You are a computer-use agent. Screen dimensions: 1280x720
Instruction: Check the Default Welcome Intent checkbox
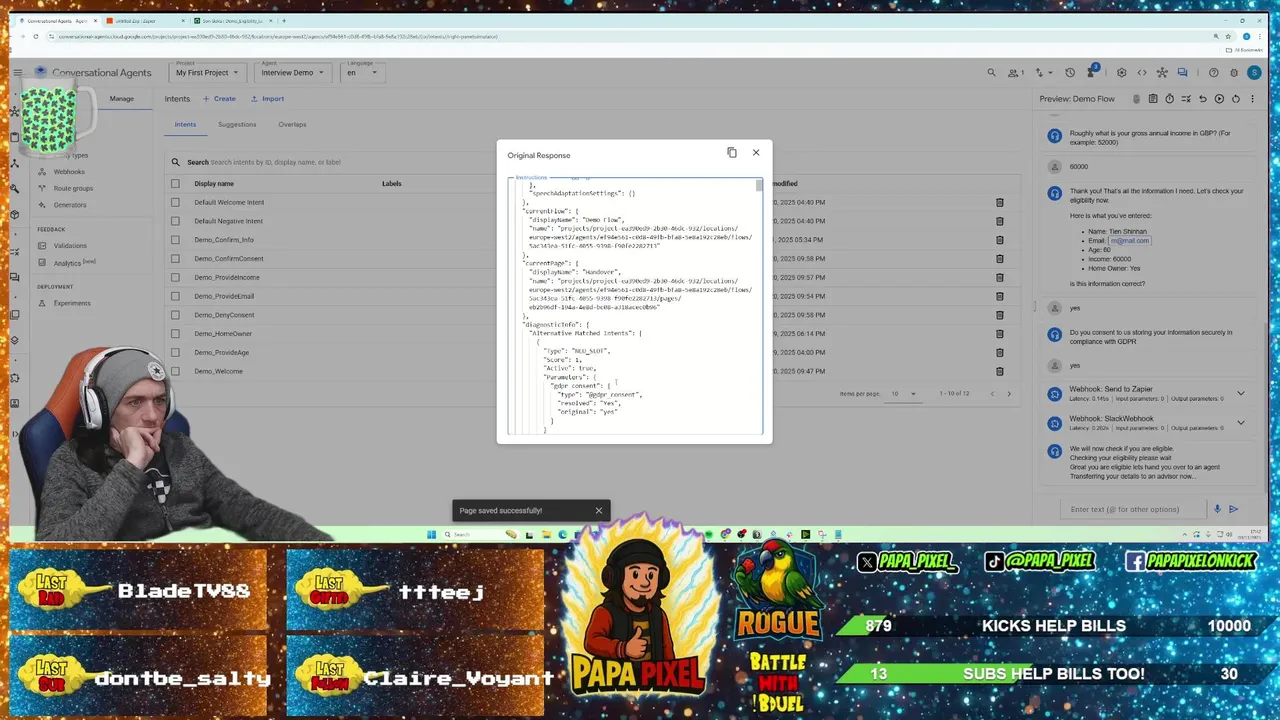[x=175, y=202]
